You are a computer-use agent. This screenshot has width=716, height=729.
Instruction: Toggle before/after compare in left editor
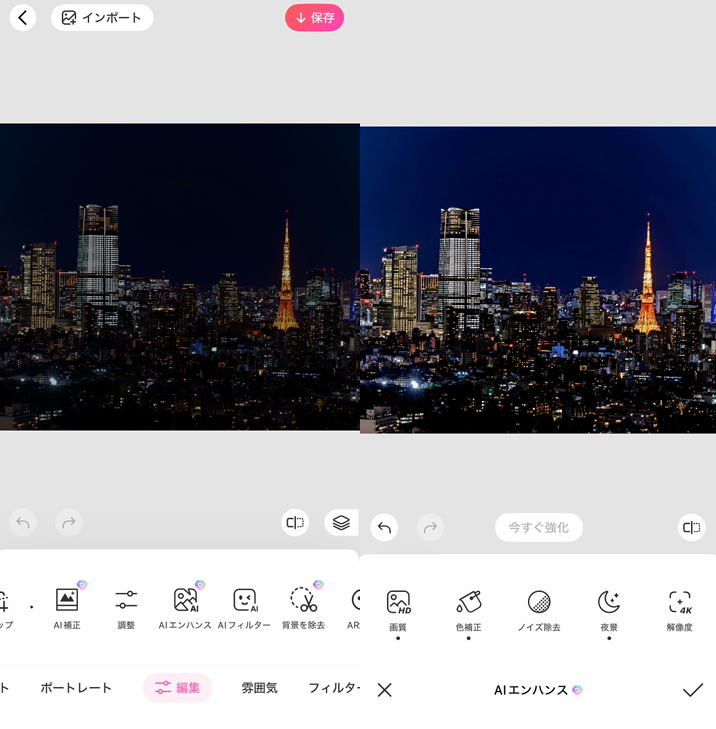coord(295,523)
